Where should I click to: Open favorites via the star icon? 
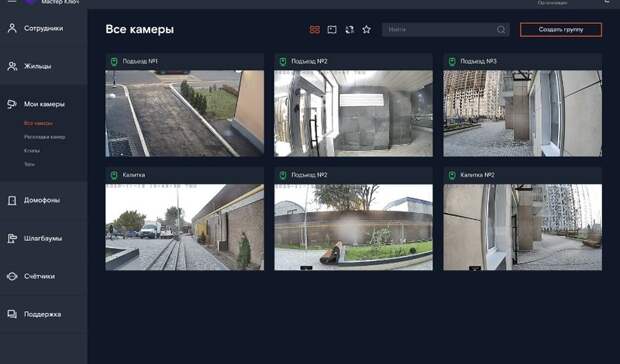click(x=367, y=30)
